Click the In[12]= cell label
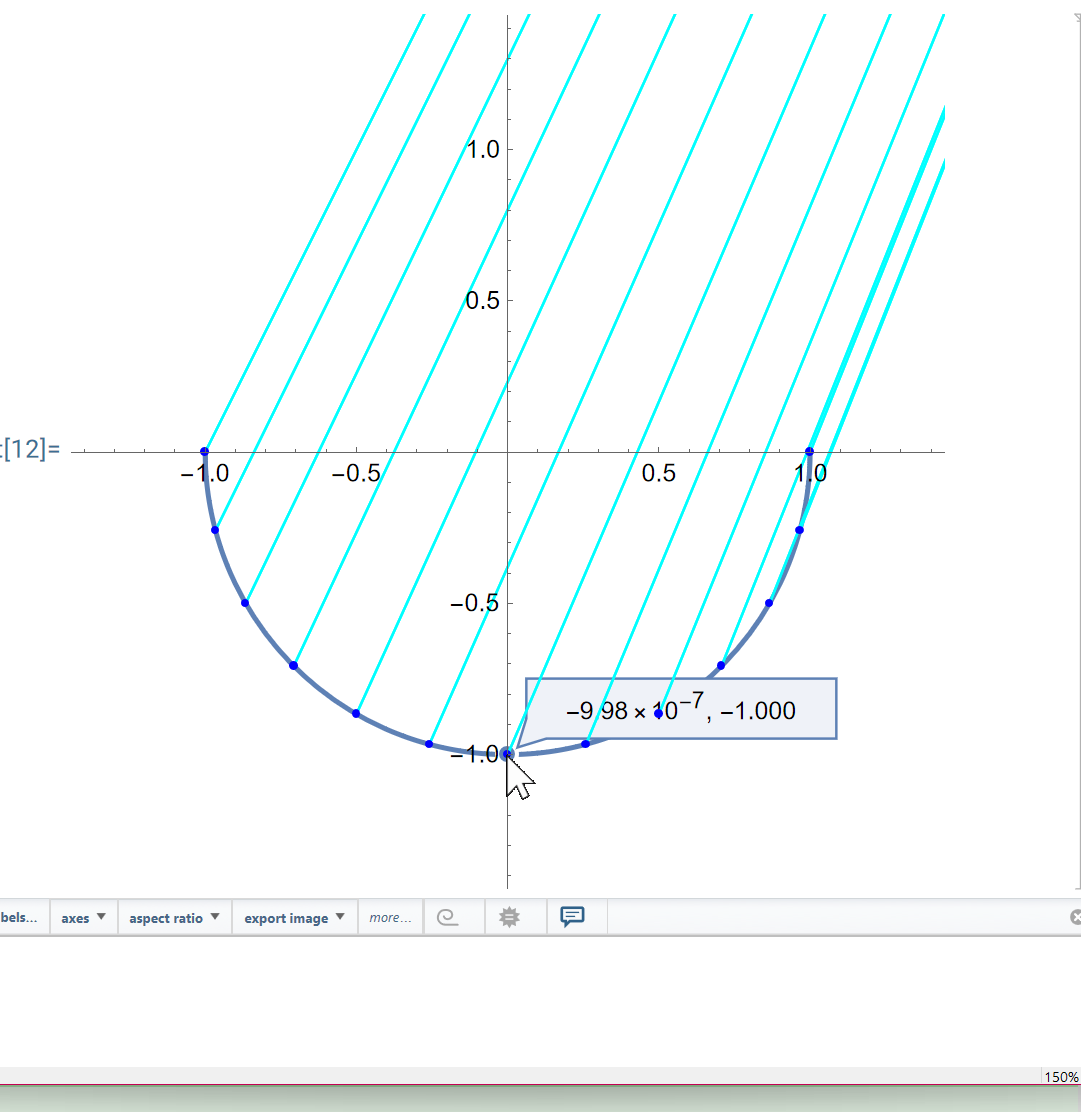 point(28,450)
